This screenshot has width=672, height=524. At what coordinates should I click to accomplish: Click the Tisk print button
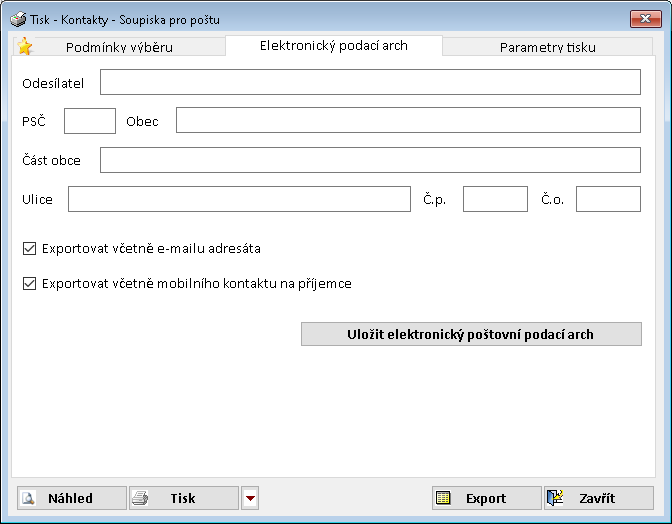(183, 498)
